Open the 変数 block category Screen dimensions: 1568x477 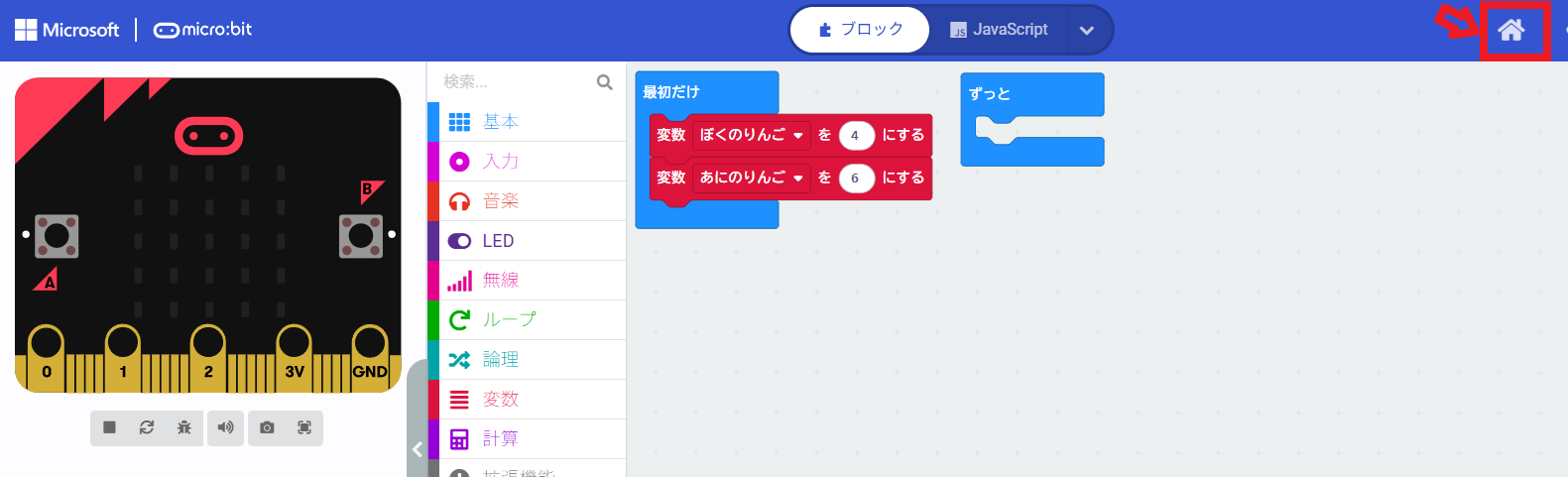tap(527, 400)
